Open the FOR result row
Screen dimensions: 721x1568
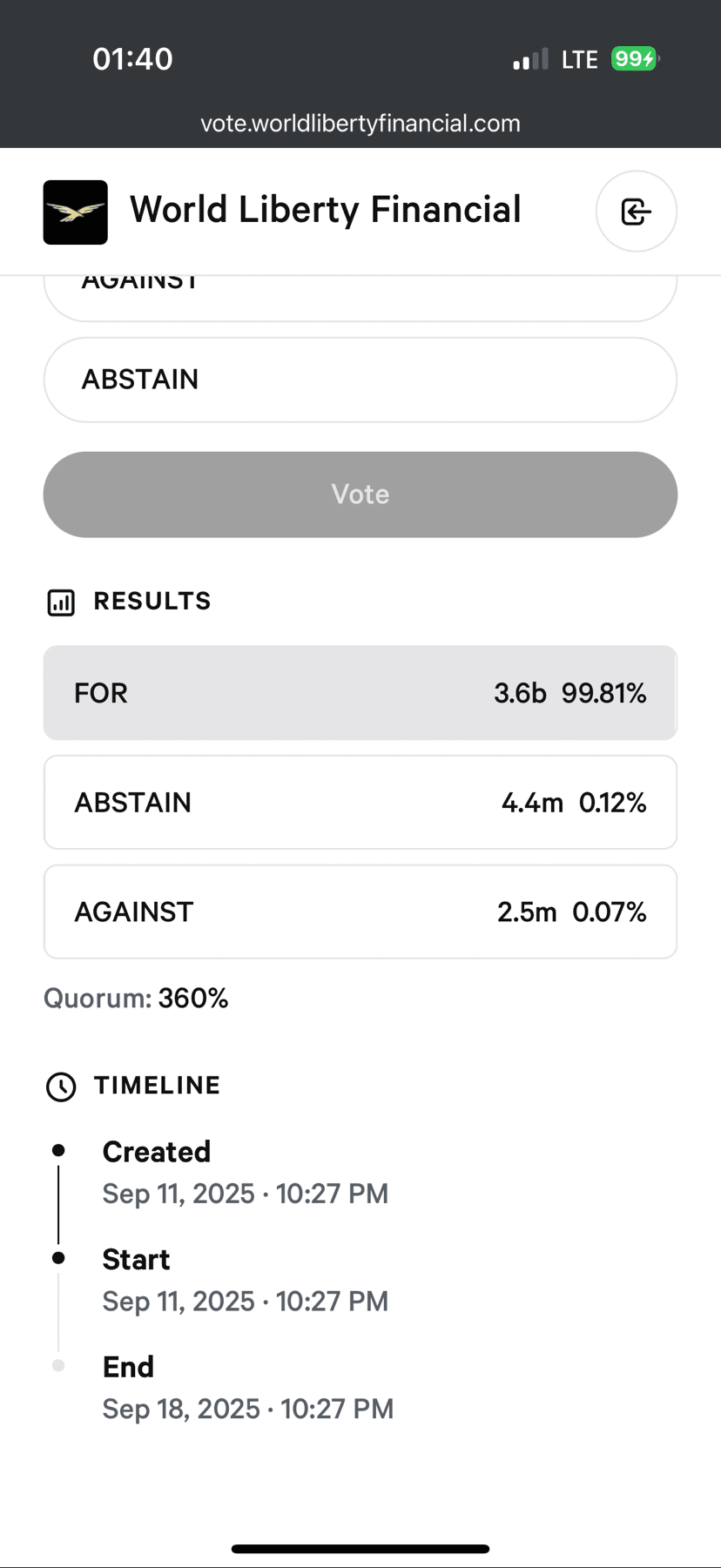360,693
